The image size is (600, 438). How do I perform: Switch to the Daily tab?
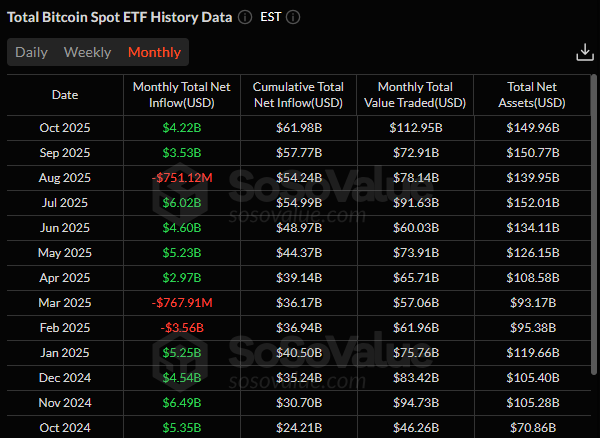click(x=31, y=52)
